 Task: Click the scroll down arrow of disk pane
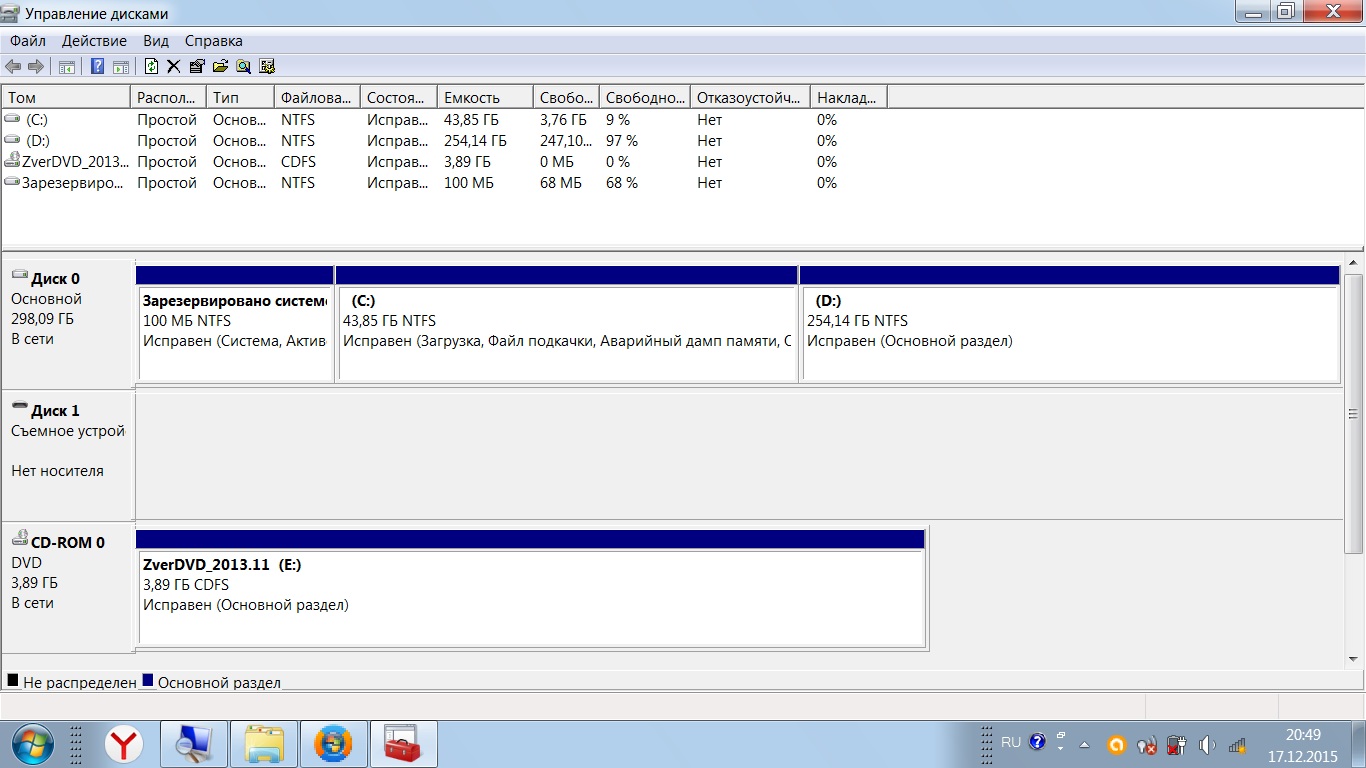pos(1354,659)
